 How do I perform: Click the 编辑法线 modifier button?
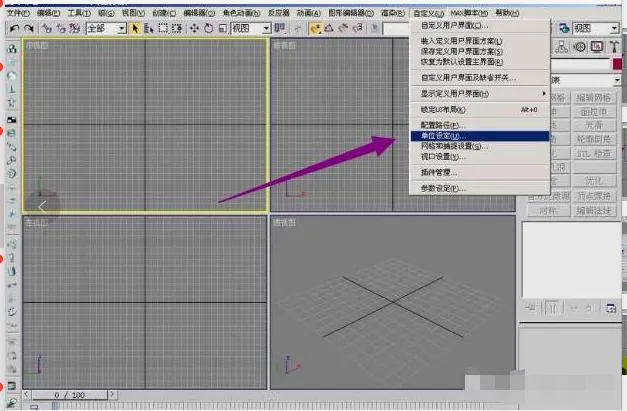(594, 210)
